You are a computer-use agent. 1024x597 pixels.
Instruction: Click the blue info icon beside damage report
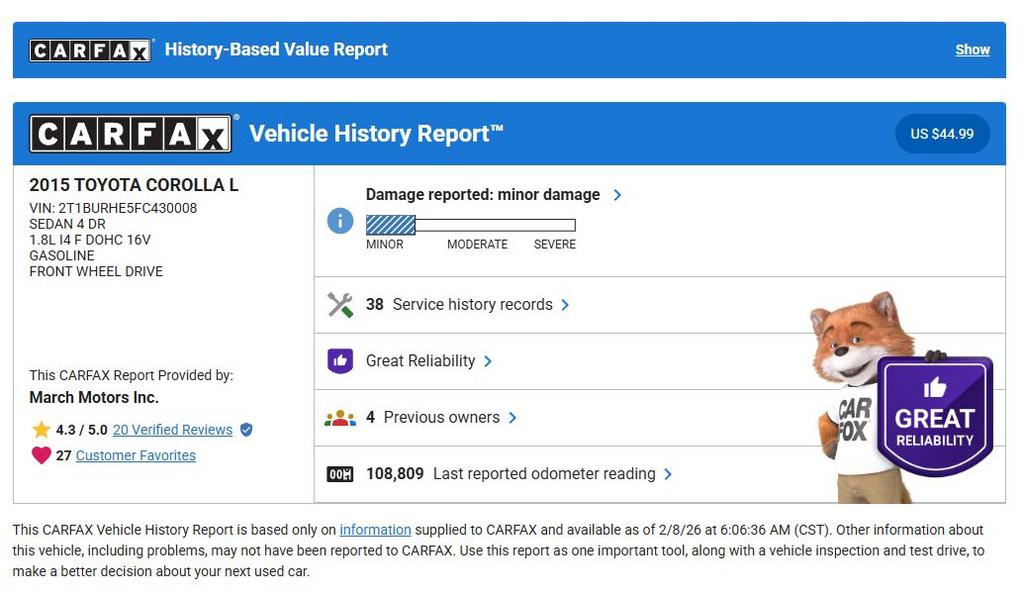(x=340, y=221)
